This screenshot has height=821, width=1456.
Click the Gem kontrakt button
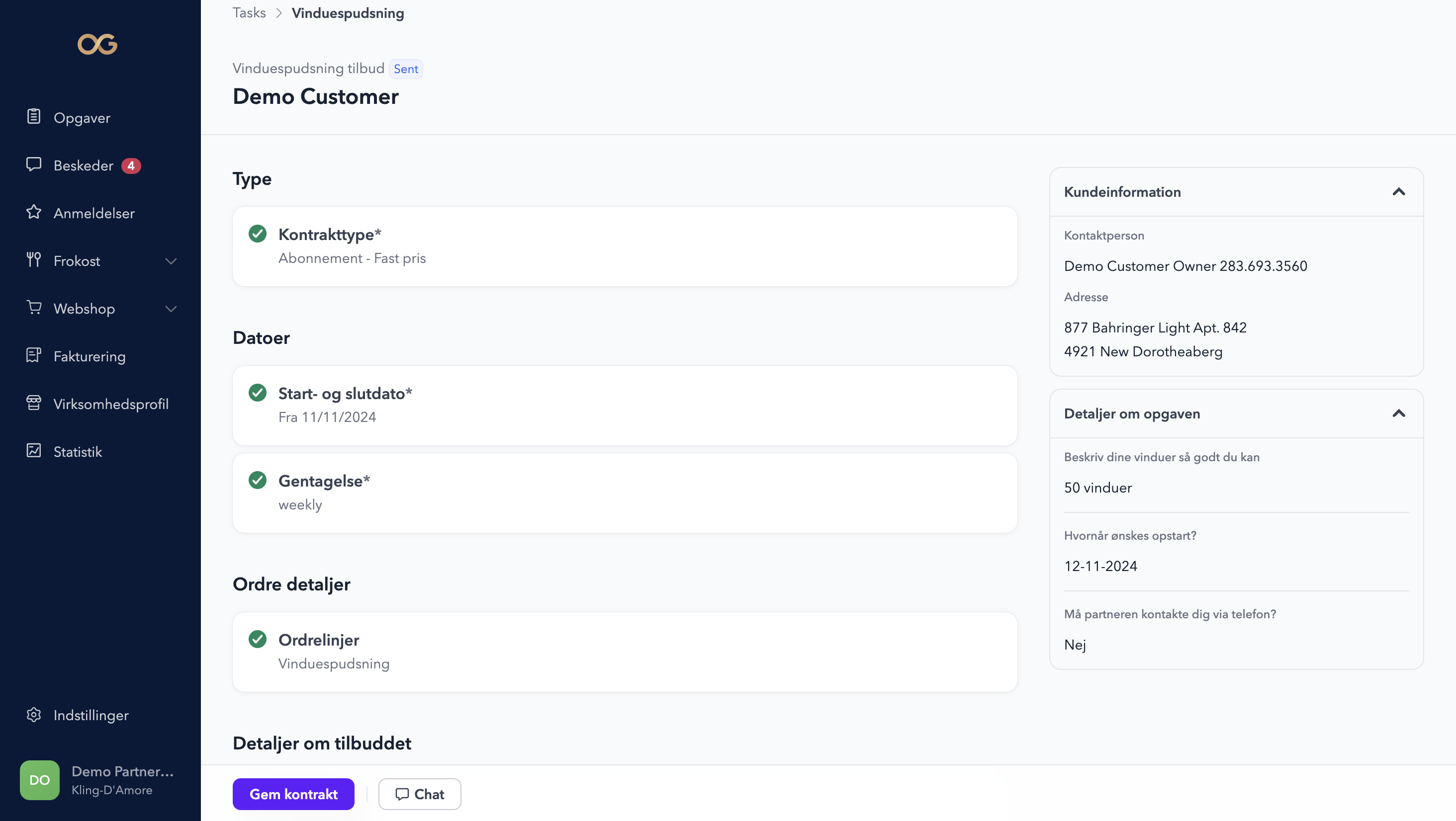(x=293, y=794)
